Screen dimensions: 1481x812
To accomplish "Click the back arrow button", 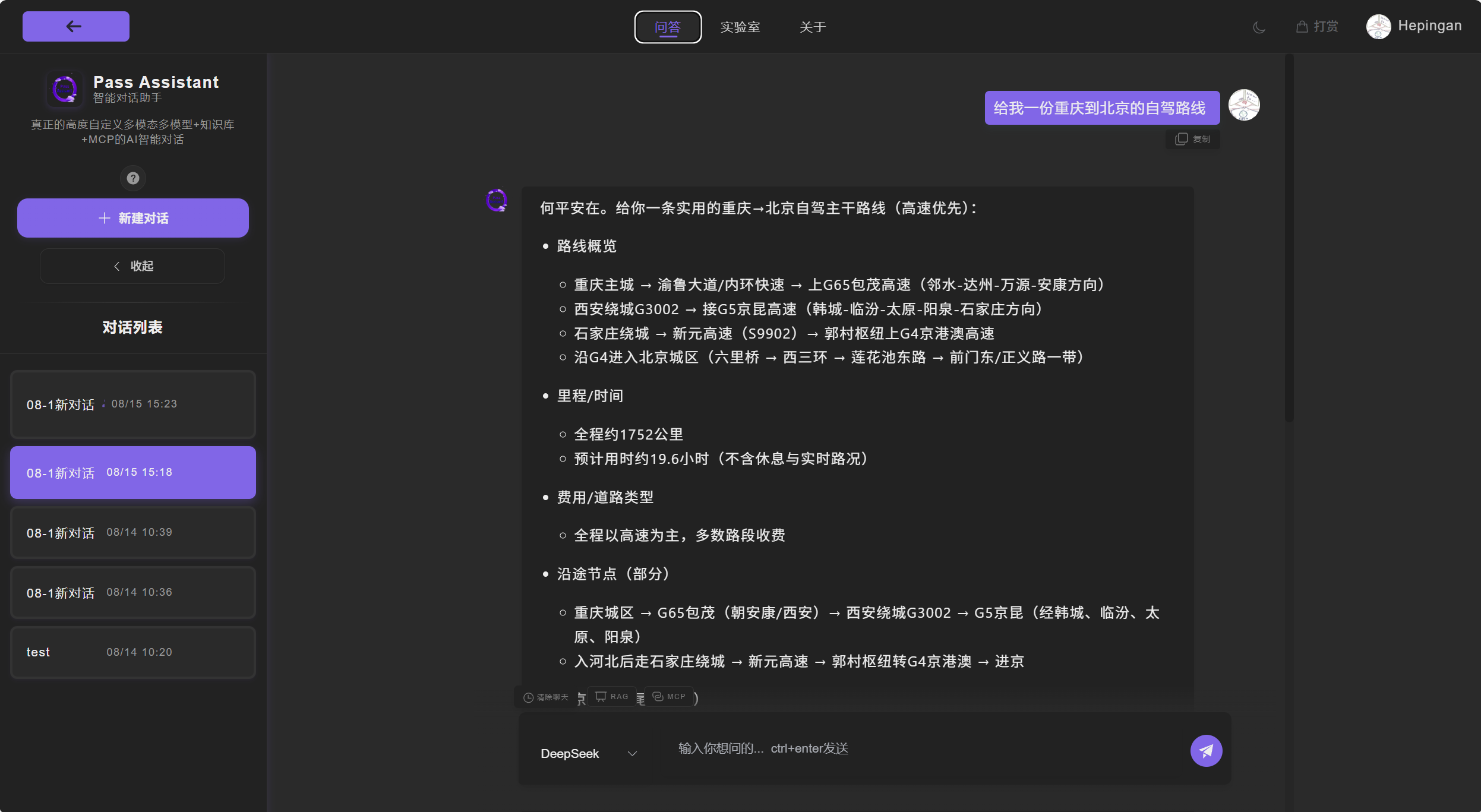I will pos(75,26).
